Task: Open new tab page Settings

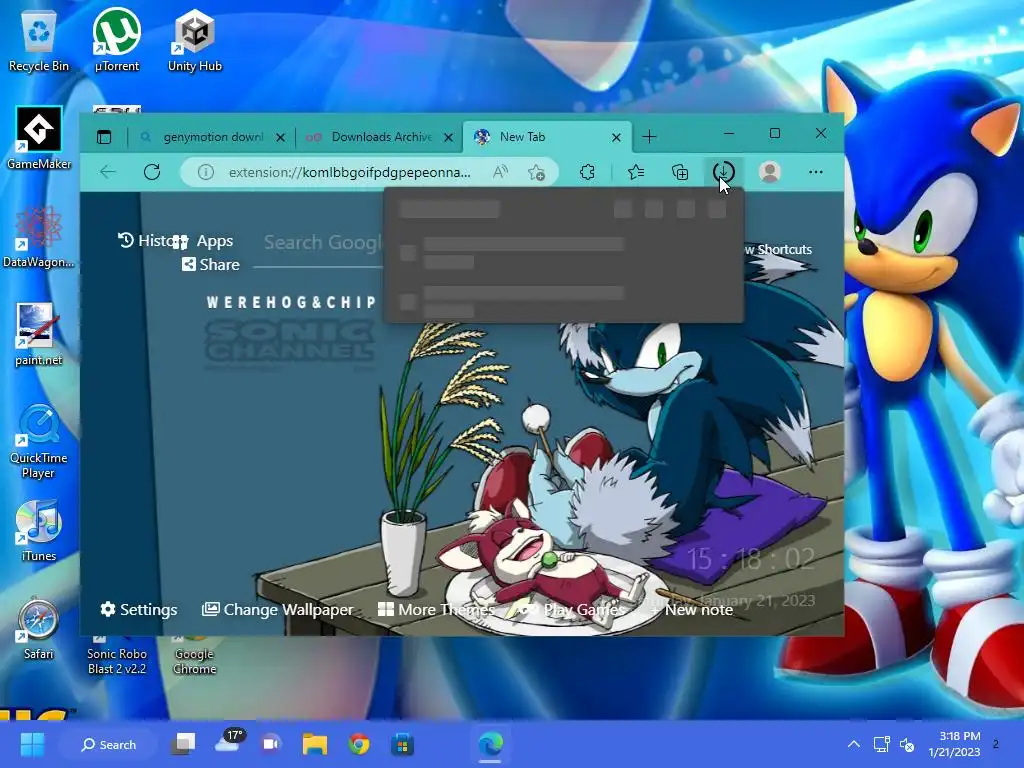Action: [138, 609]
